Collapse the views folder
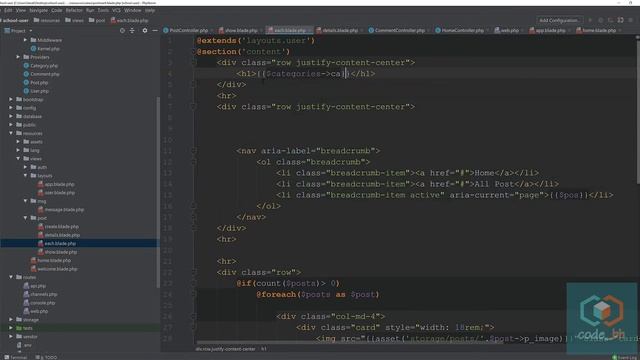 [18, 158]
